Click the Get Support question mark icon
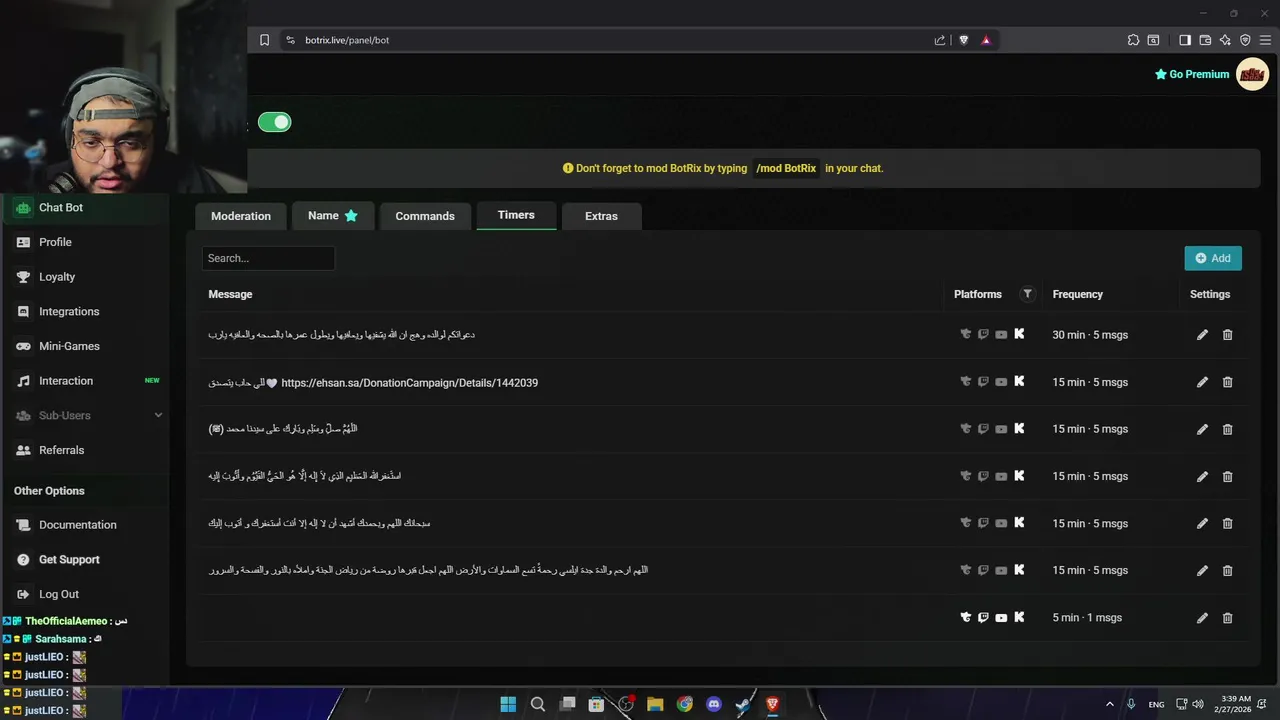The height and width of the screenshot is (720, 1280). tap(23, 560)
